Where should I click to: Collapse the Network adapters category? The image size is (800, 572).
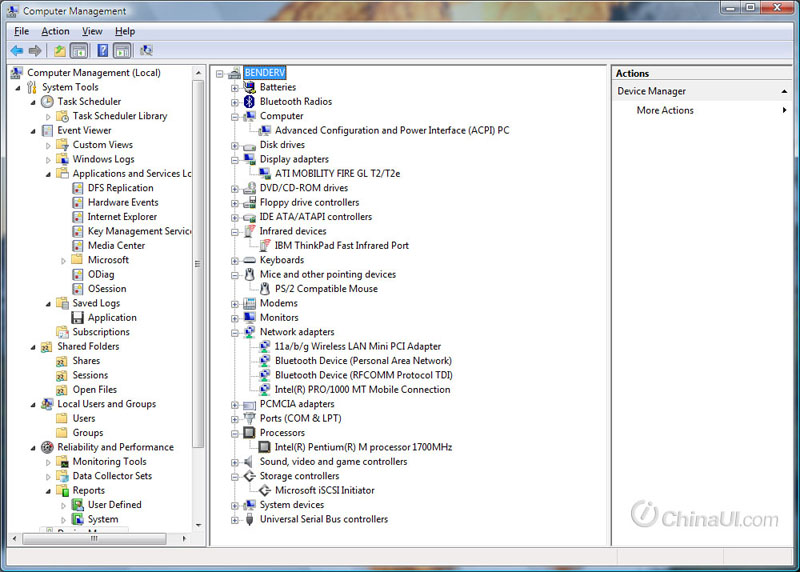pyautogui.click(x=235, y=333)
